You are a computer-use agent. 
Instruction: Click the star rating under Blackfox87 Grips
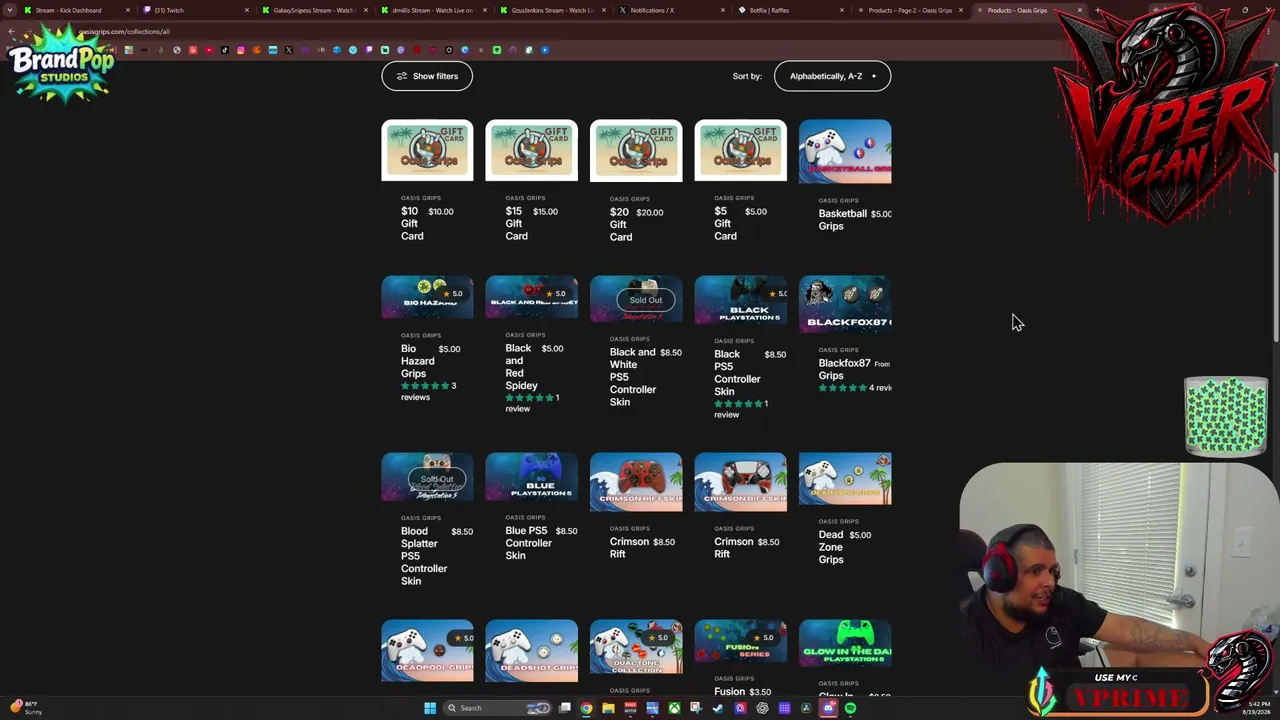pyautogui.click(x=842, y=388)
